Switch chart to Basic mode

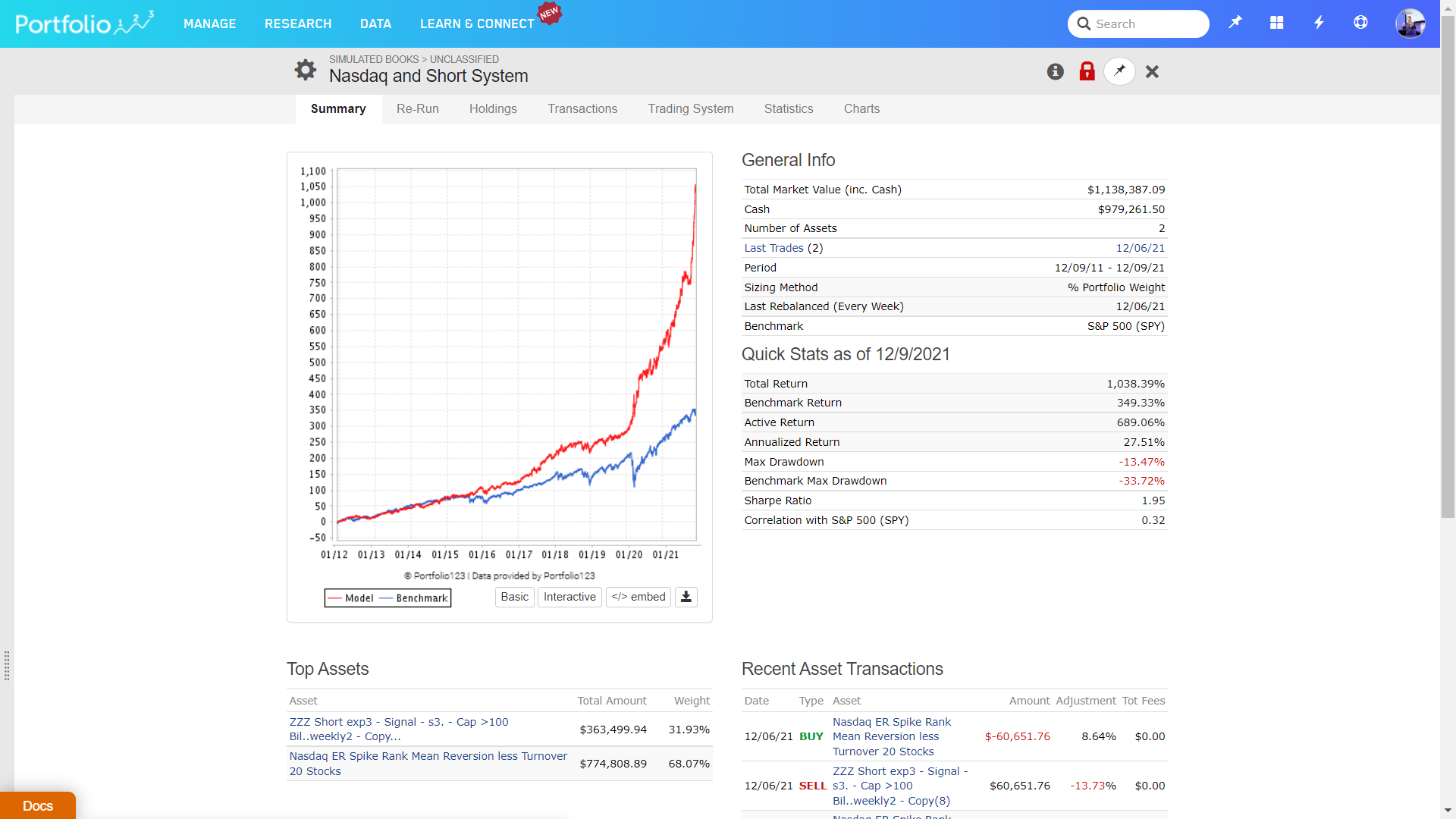[x=514, y=597]
